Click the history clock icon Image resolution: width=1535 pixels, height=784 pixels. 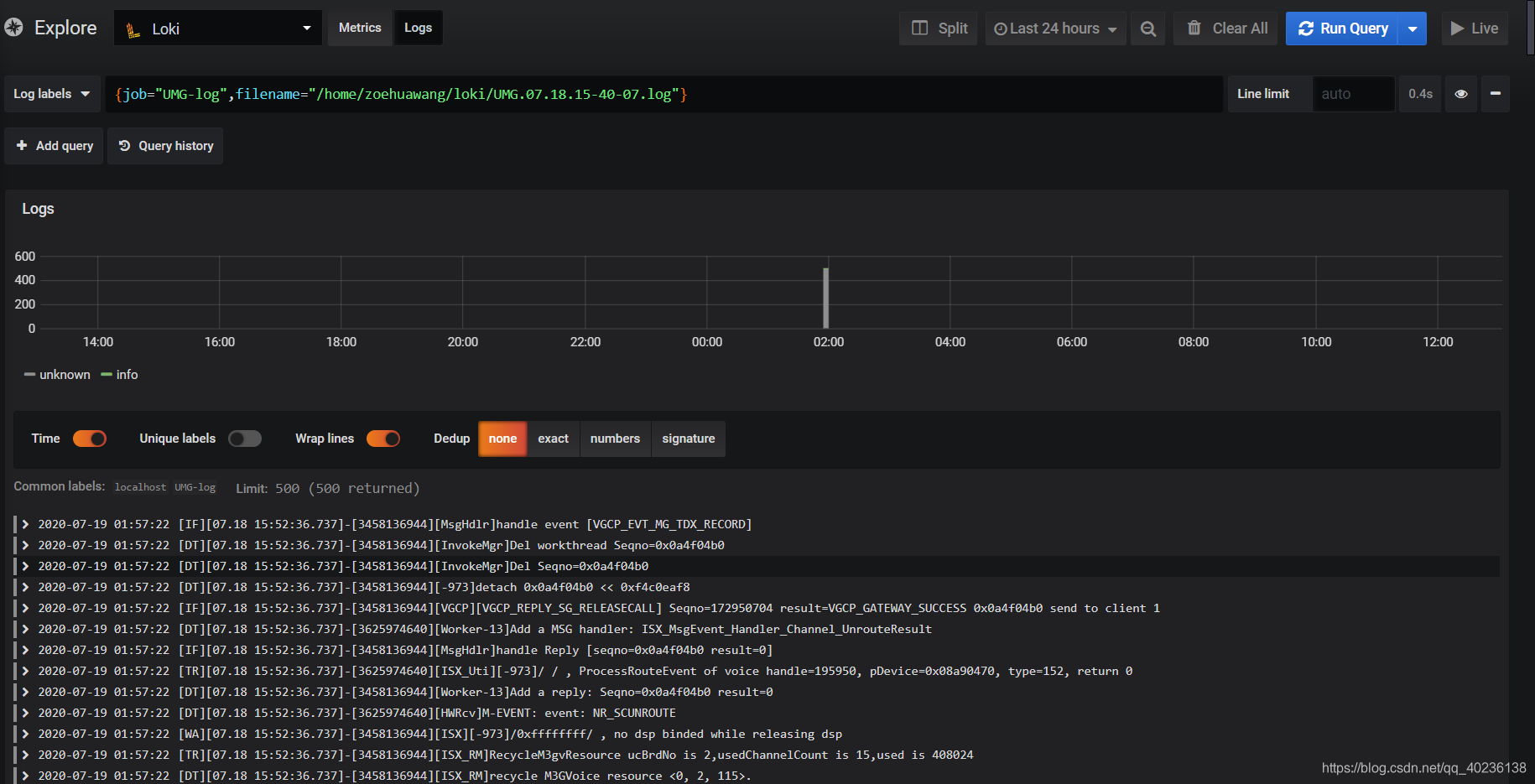click(x=124, y=146)
